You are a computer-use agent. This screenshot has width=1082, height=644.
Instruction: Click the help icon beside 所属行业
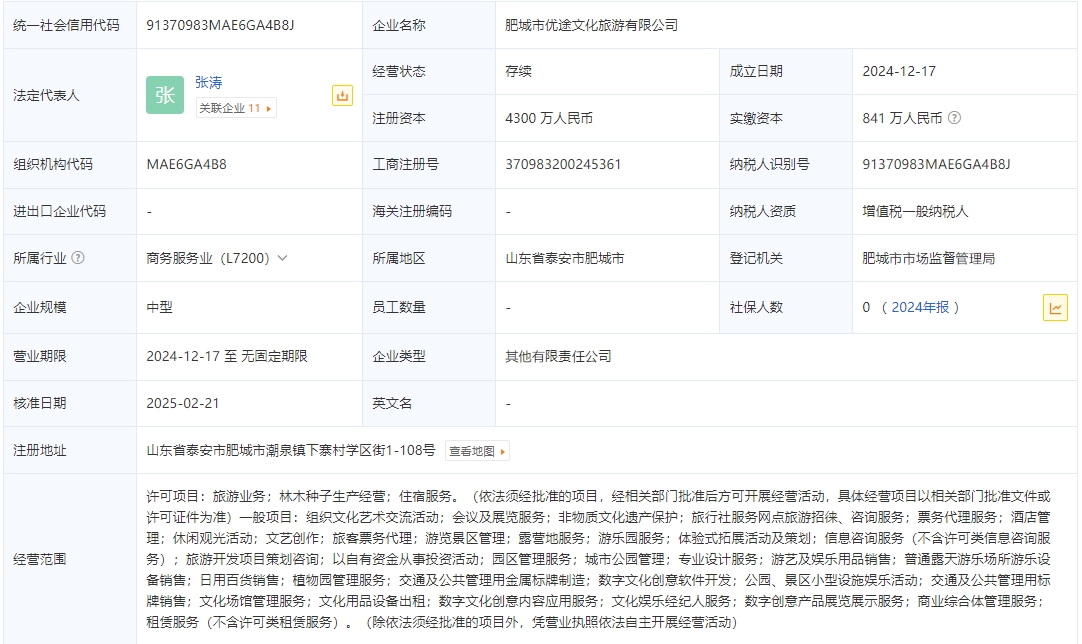[78, 257]
